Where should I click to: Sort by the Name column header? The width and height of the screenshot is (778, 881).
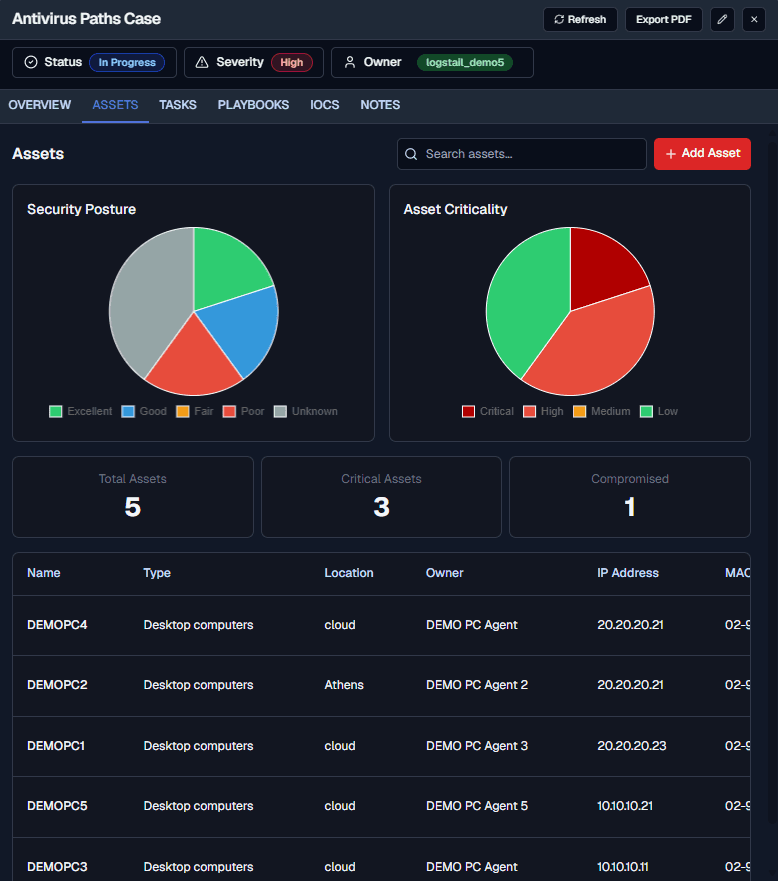click(x=44, y=573)
